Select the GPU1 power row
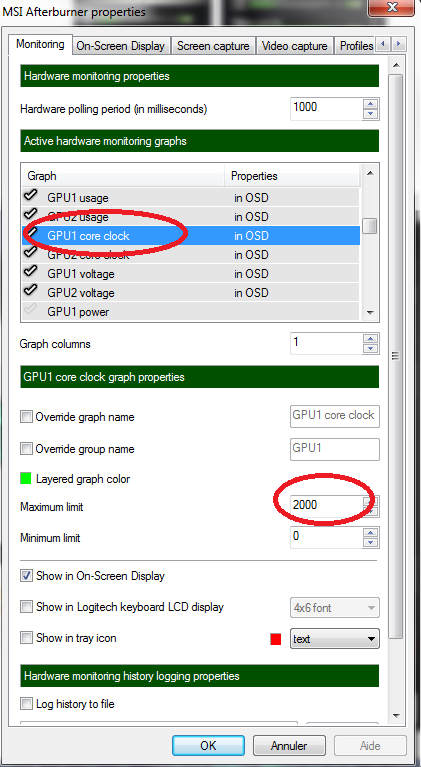Viewport: 421px width, 767px height. tap(191, 312)
